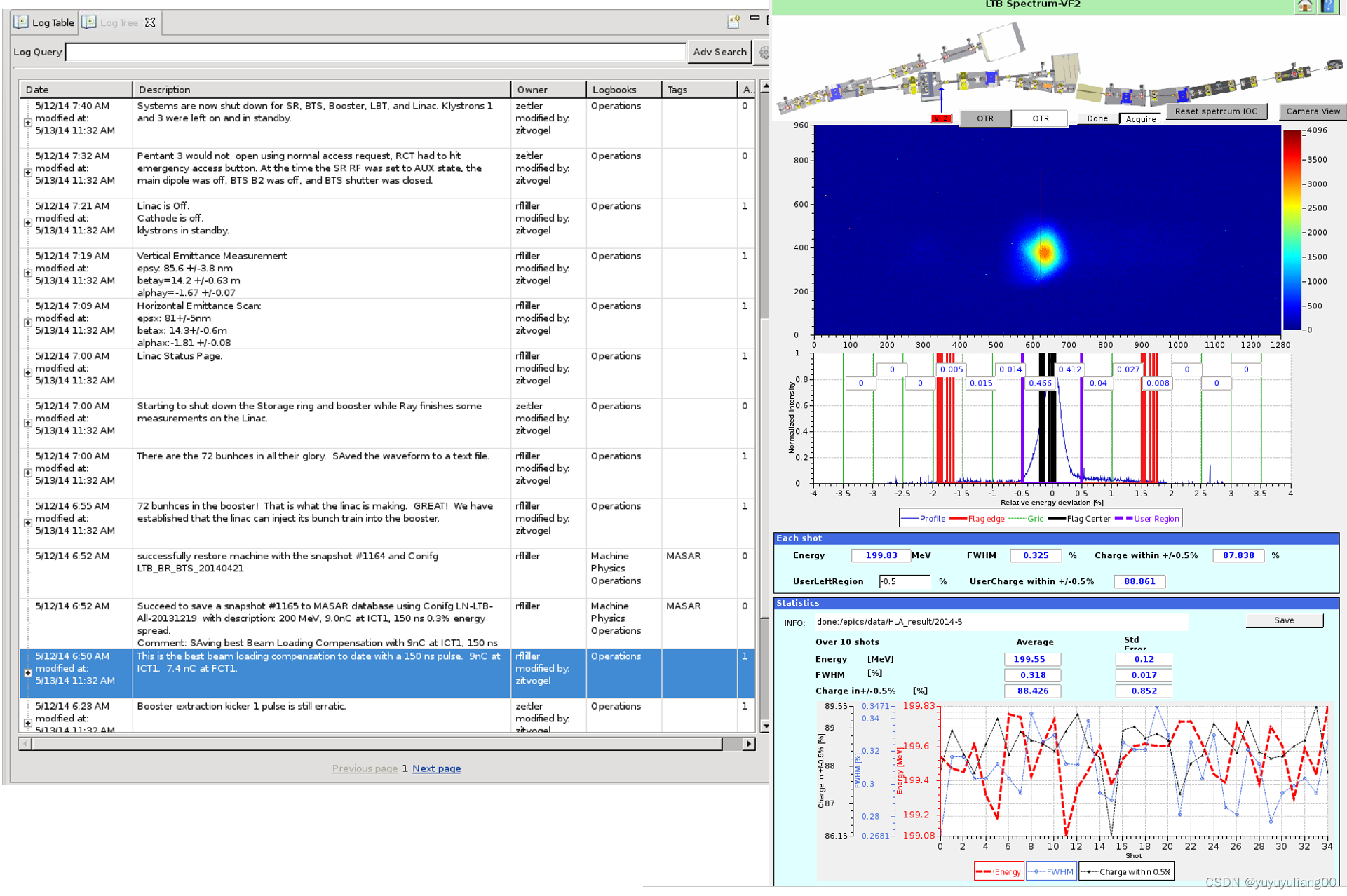Click the Previous page link
Screen dimensions: 1347x896
pyautogui.click(x=365, y=768)
